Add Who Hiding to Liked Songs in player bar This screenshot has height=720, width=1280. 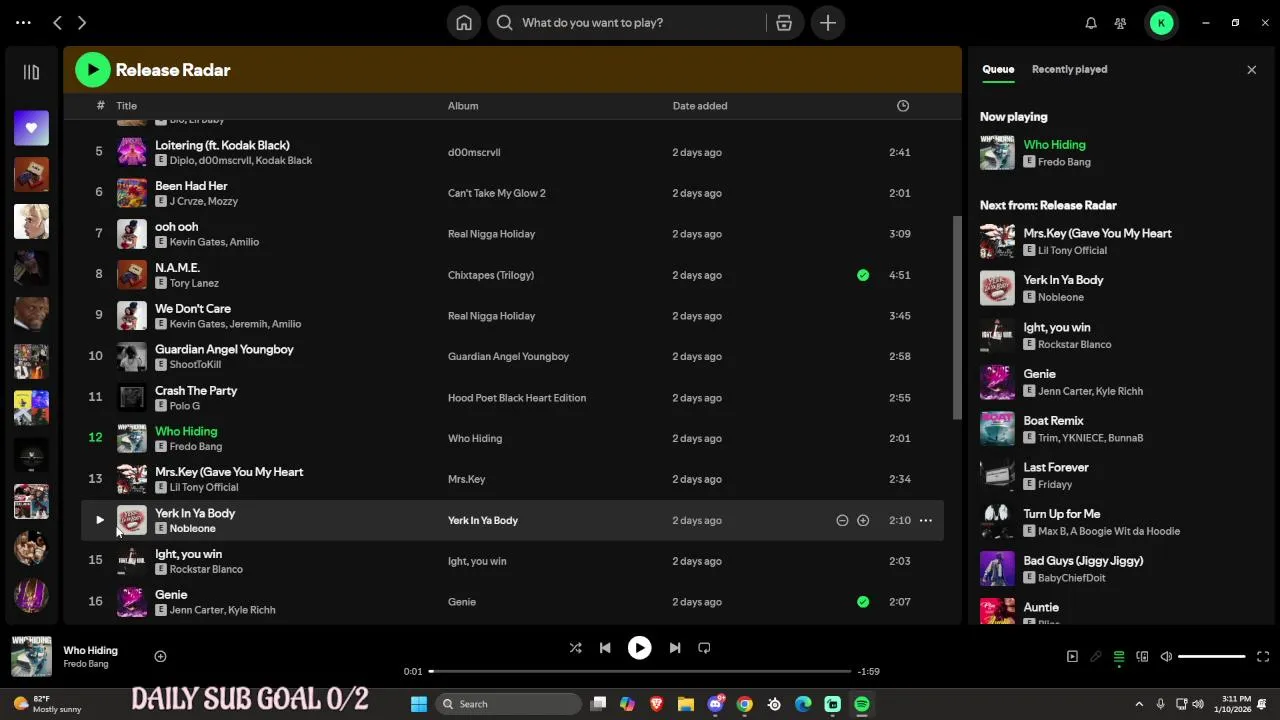[x=160, y=657]
